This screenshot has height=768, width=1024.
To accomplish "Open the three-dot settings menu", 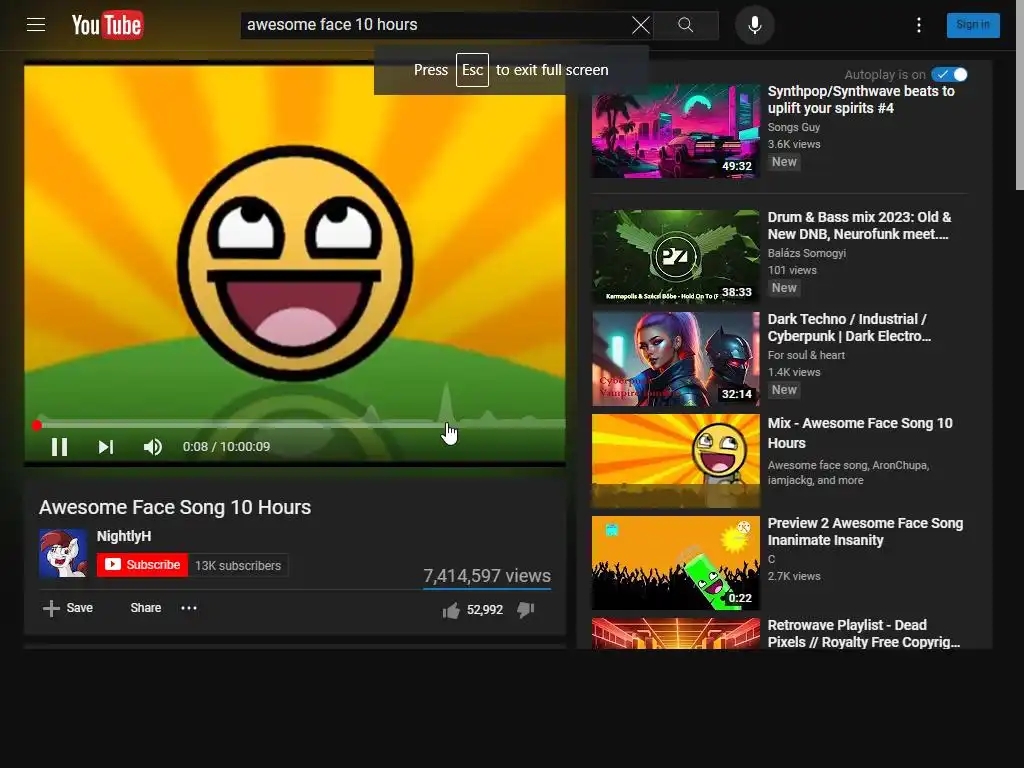I will (x=919, y=25).
